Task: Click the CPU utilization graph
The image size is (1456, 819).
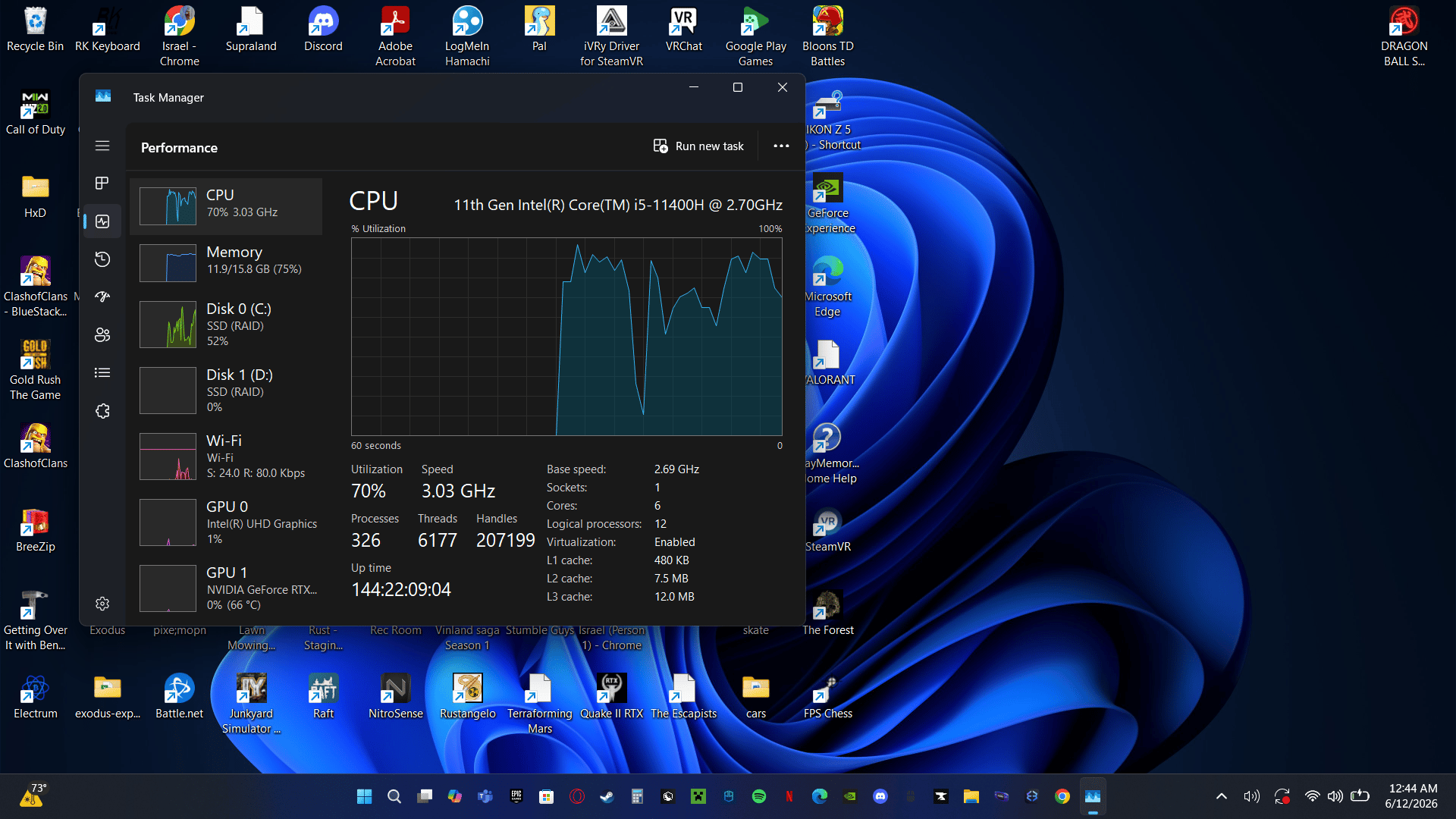Action: pos(566,337)
